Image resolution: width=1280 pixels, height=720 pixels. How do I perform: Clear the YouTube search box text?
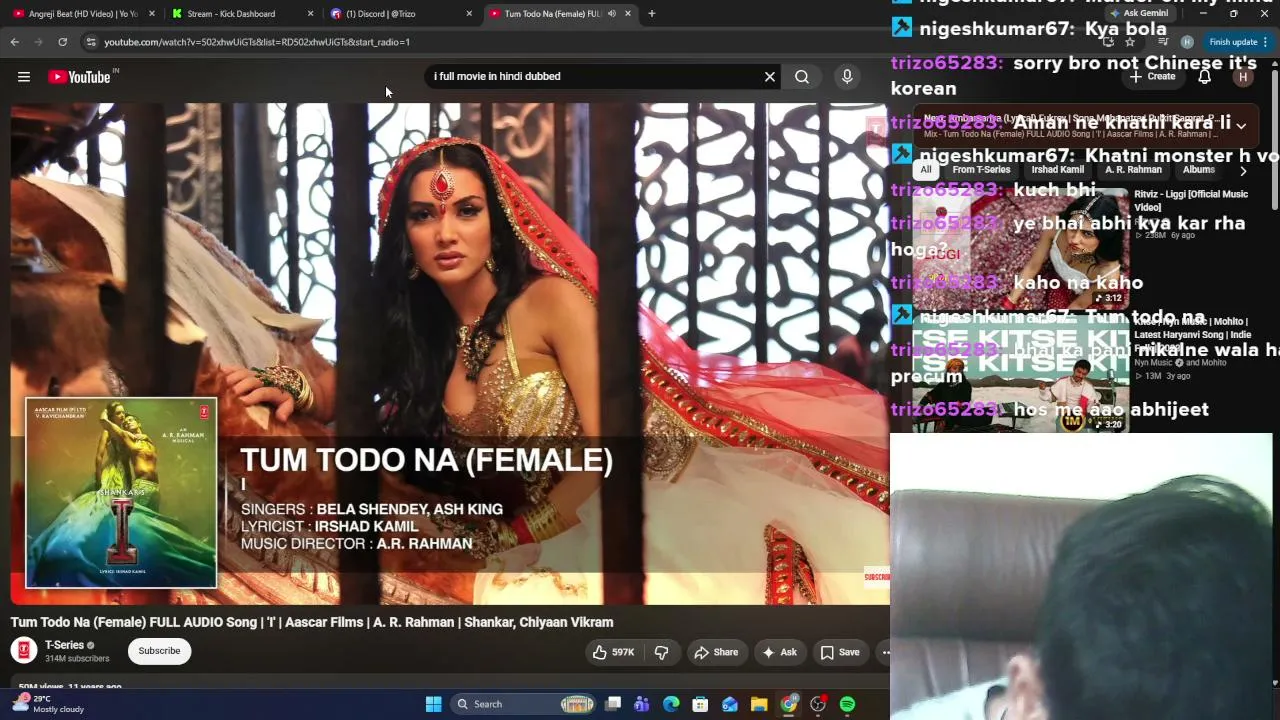(770, 77)
